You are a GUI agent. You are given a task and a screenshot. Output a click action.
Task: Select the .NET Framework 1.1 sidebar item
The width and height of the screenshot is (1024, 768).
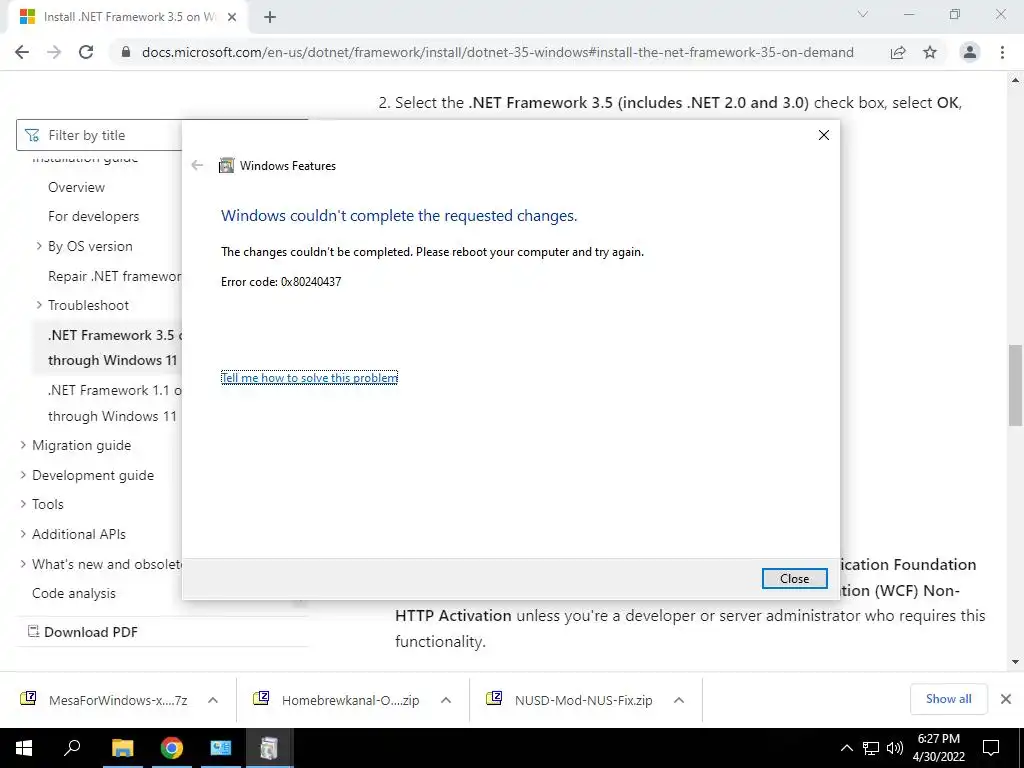click(112, 403)
